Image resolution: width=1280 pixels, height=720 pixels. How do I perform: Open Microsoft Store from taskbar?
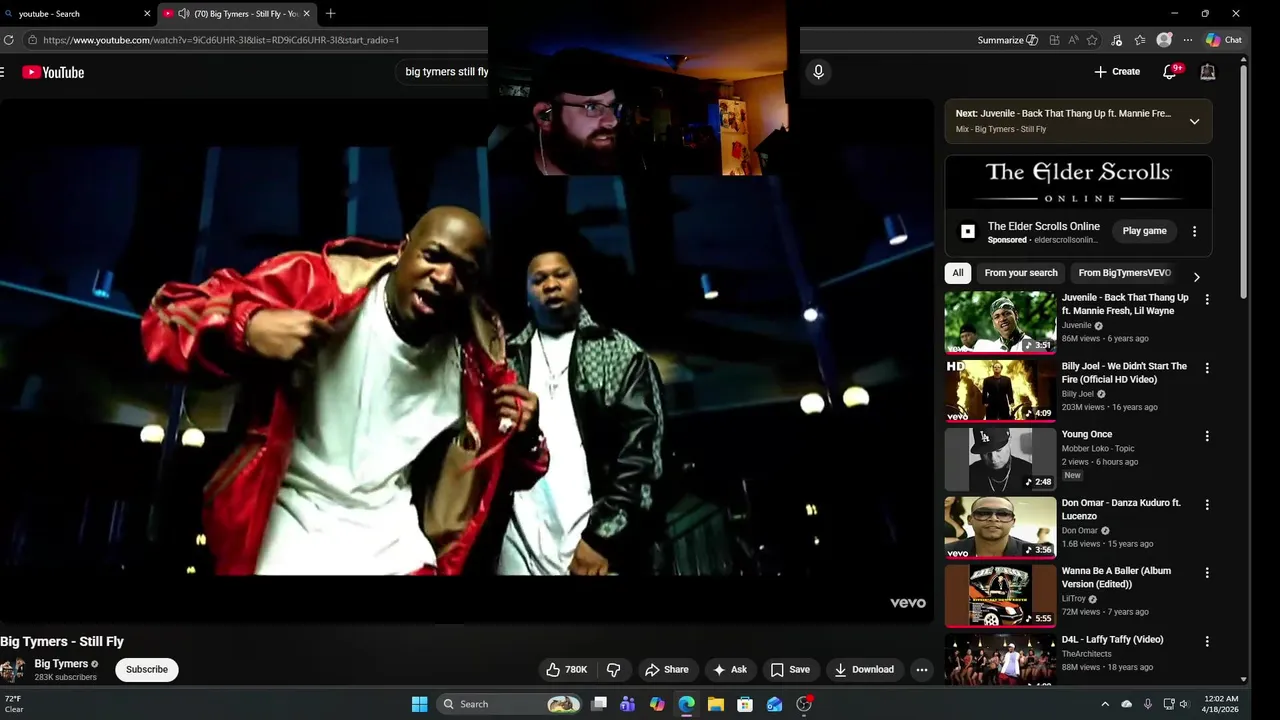(x=745, y=704)
